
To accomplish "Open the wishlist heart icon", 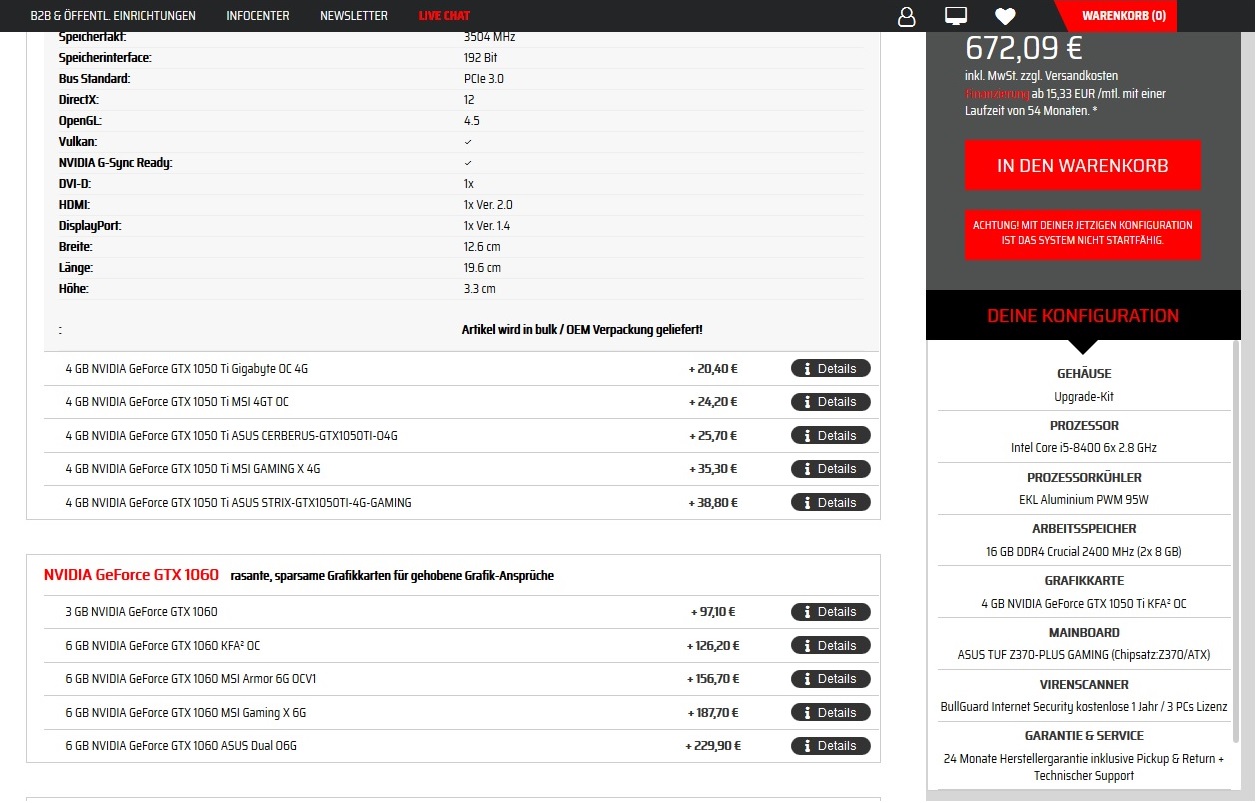I will point(1005,16).
